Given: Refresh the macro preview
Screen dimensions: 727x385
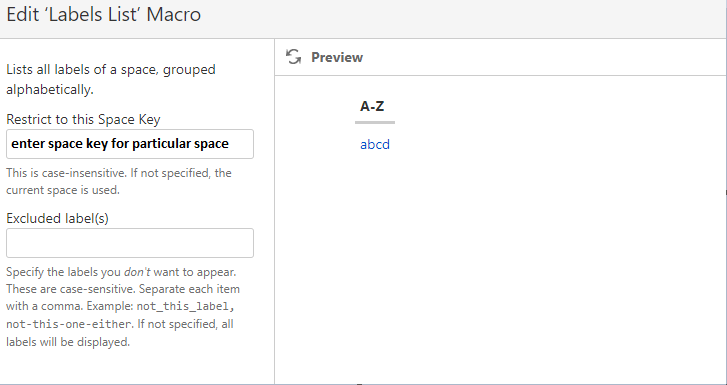Looking at the screenshot, I should point(293,57).
